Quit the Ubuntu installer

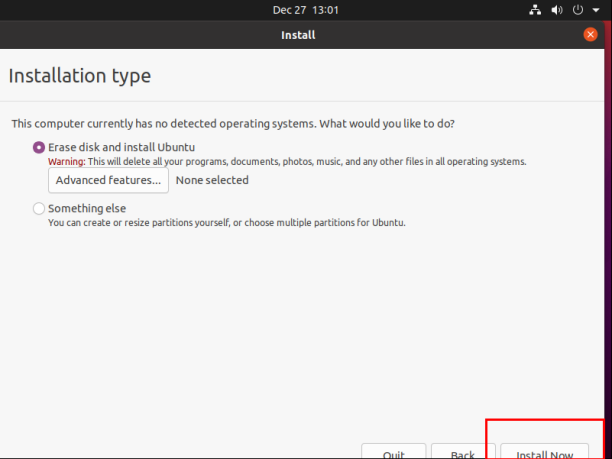[393, 452]
